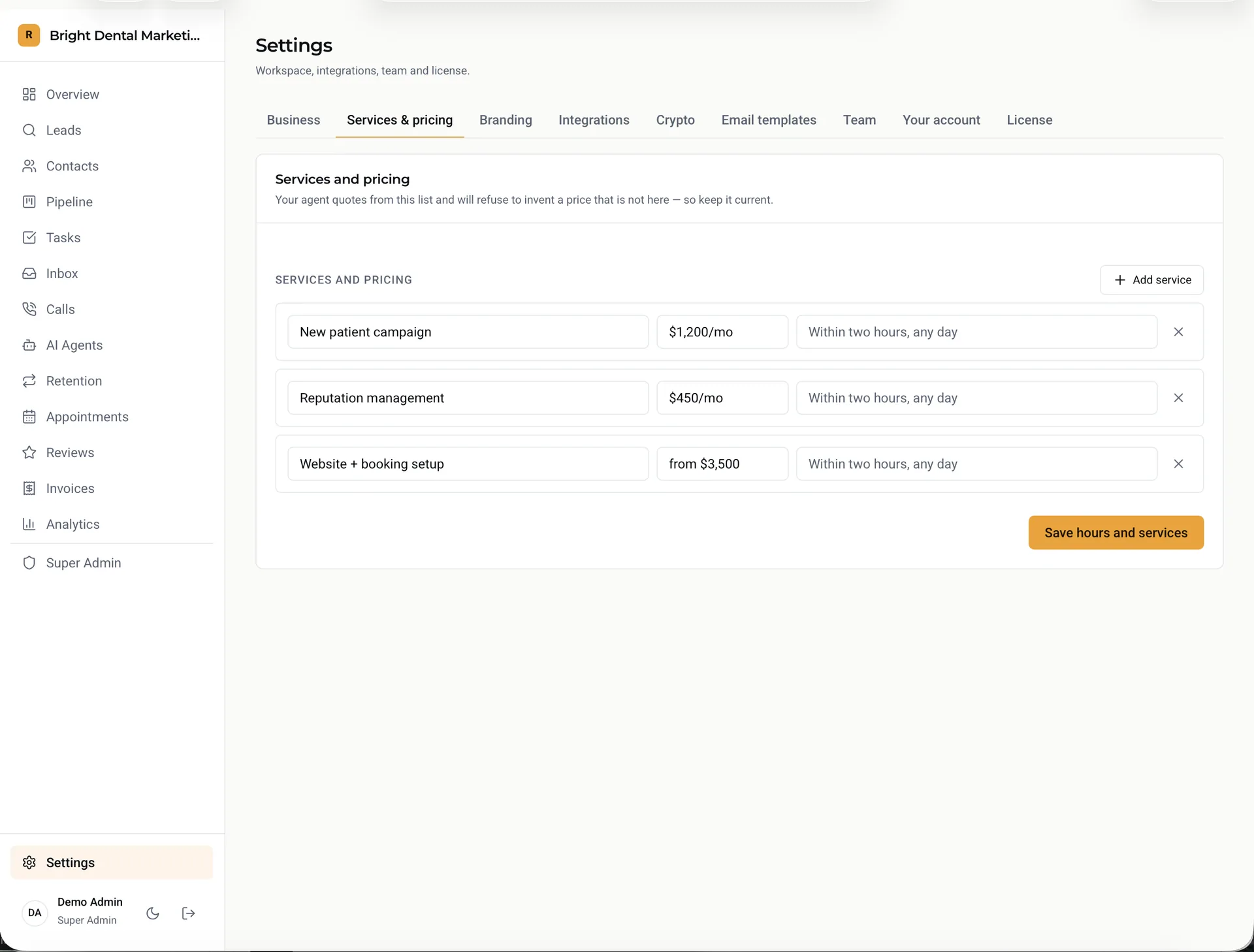Open the Crypto tab

point(675,120)
